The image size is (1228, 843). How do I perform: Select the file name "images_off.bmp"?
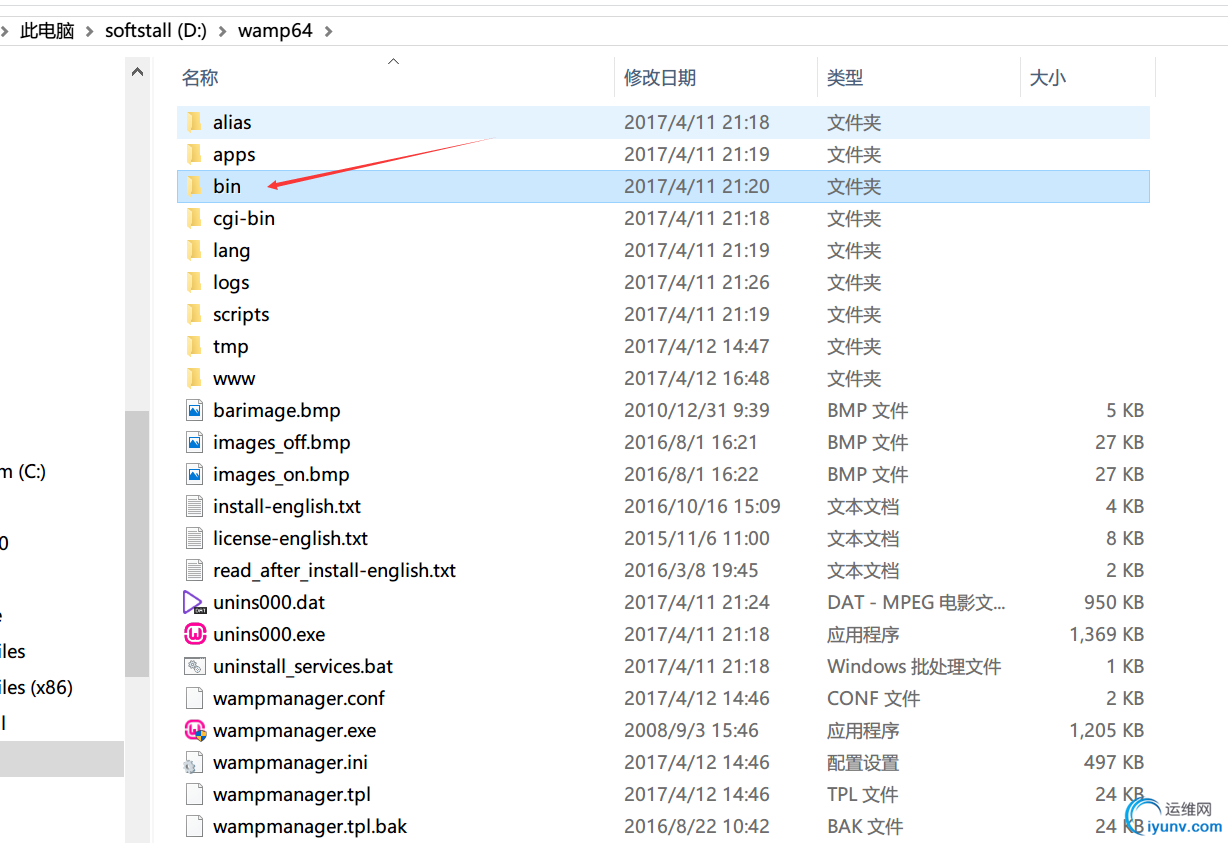click(x=282, y=442)
